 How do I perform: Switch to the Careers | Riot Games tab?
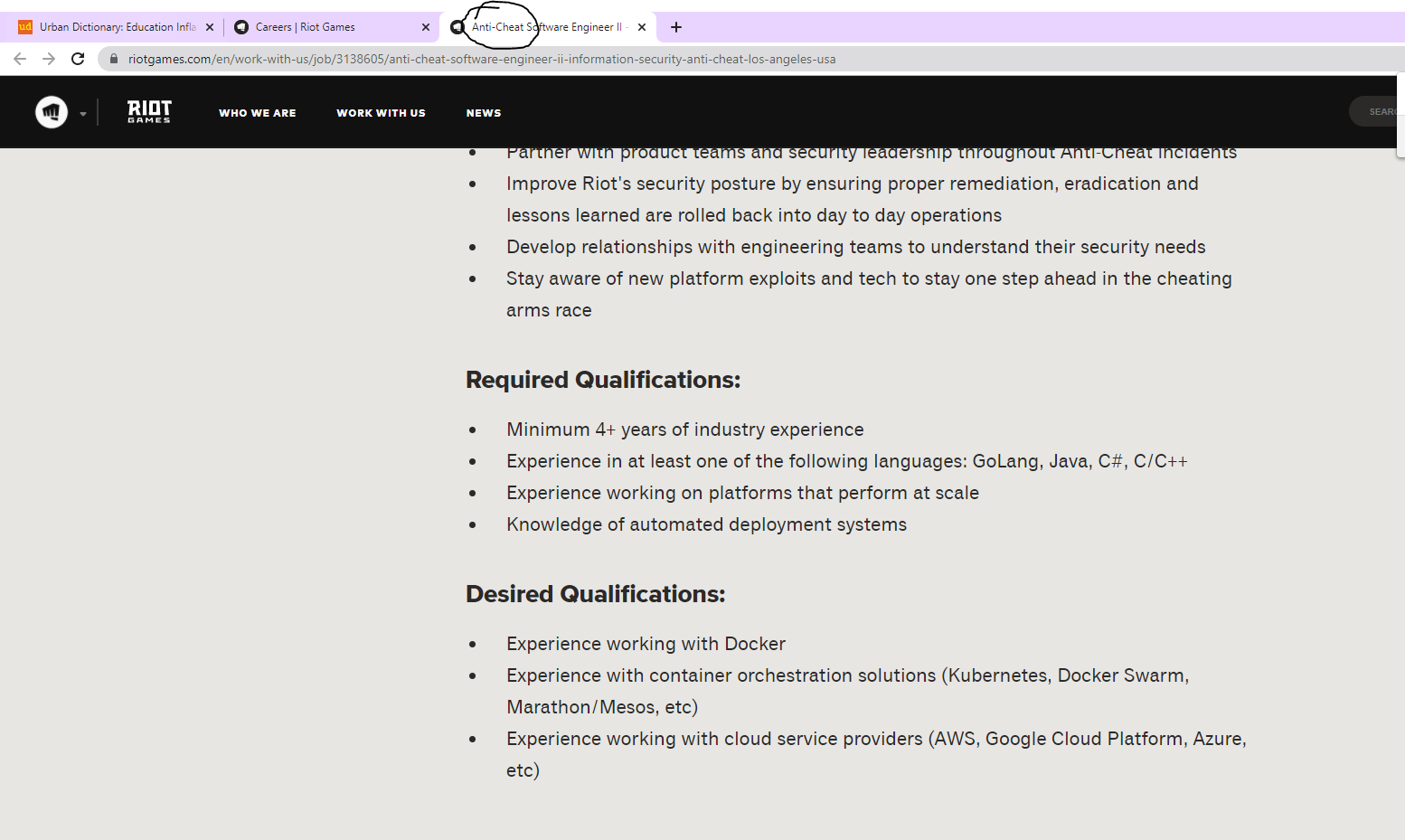point(330,27)
